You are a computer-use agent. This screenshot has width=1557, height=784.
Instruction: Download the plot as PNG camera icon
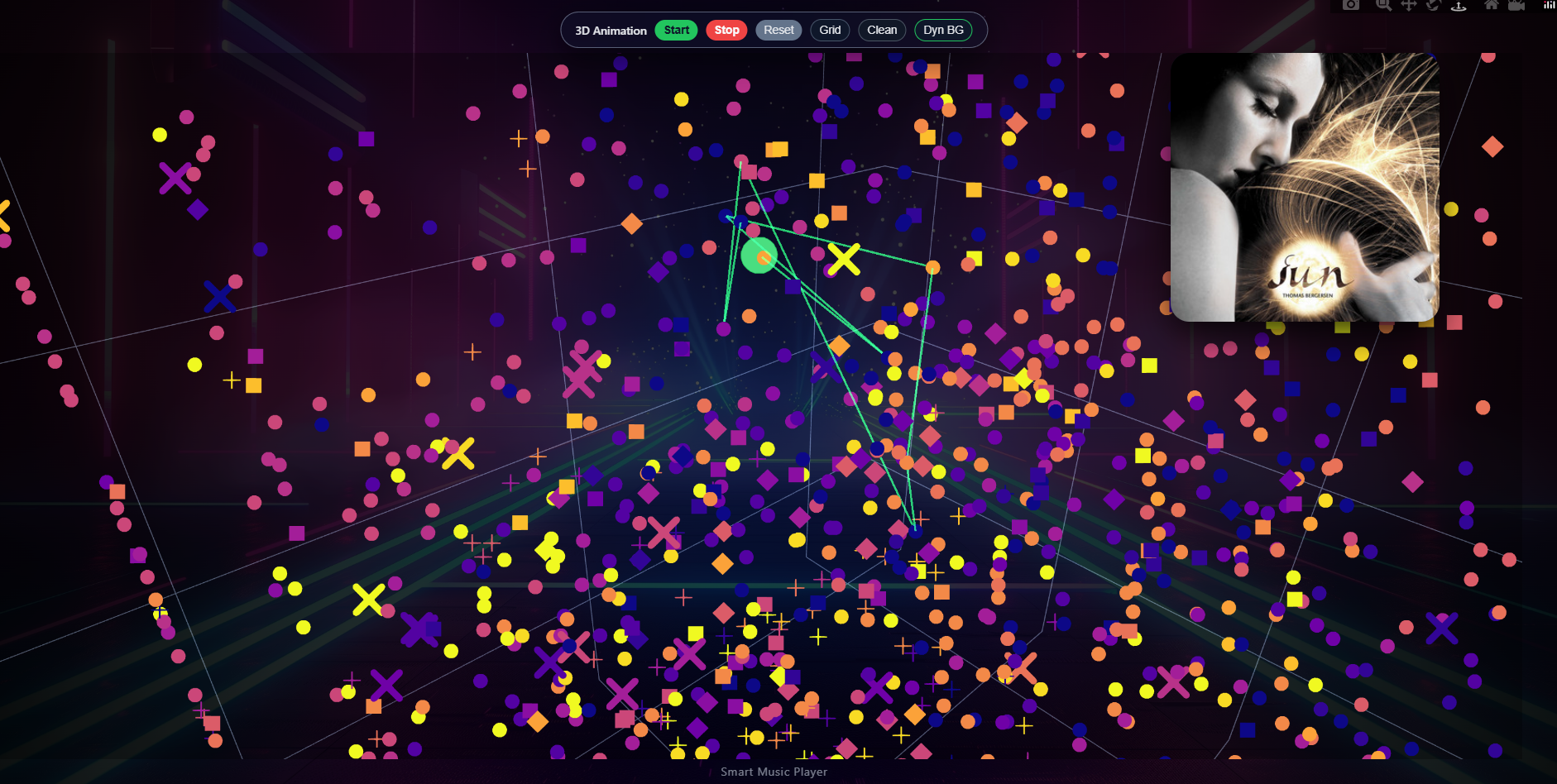click(x=1350, y=5)
